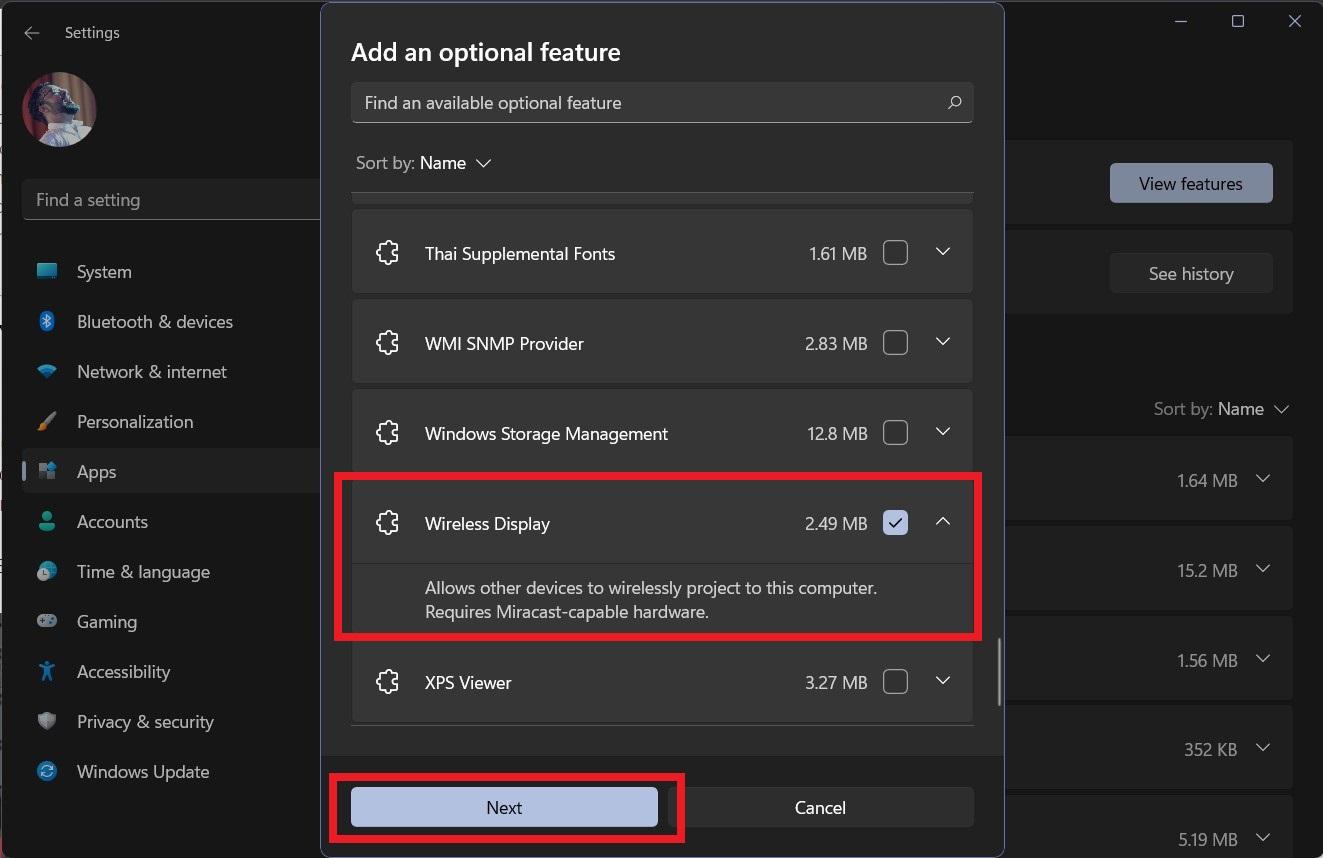Screen dimensions: 1323x858
Task: Click the back arrow in Settings
Action: pos(32,33)
